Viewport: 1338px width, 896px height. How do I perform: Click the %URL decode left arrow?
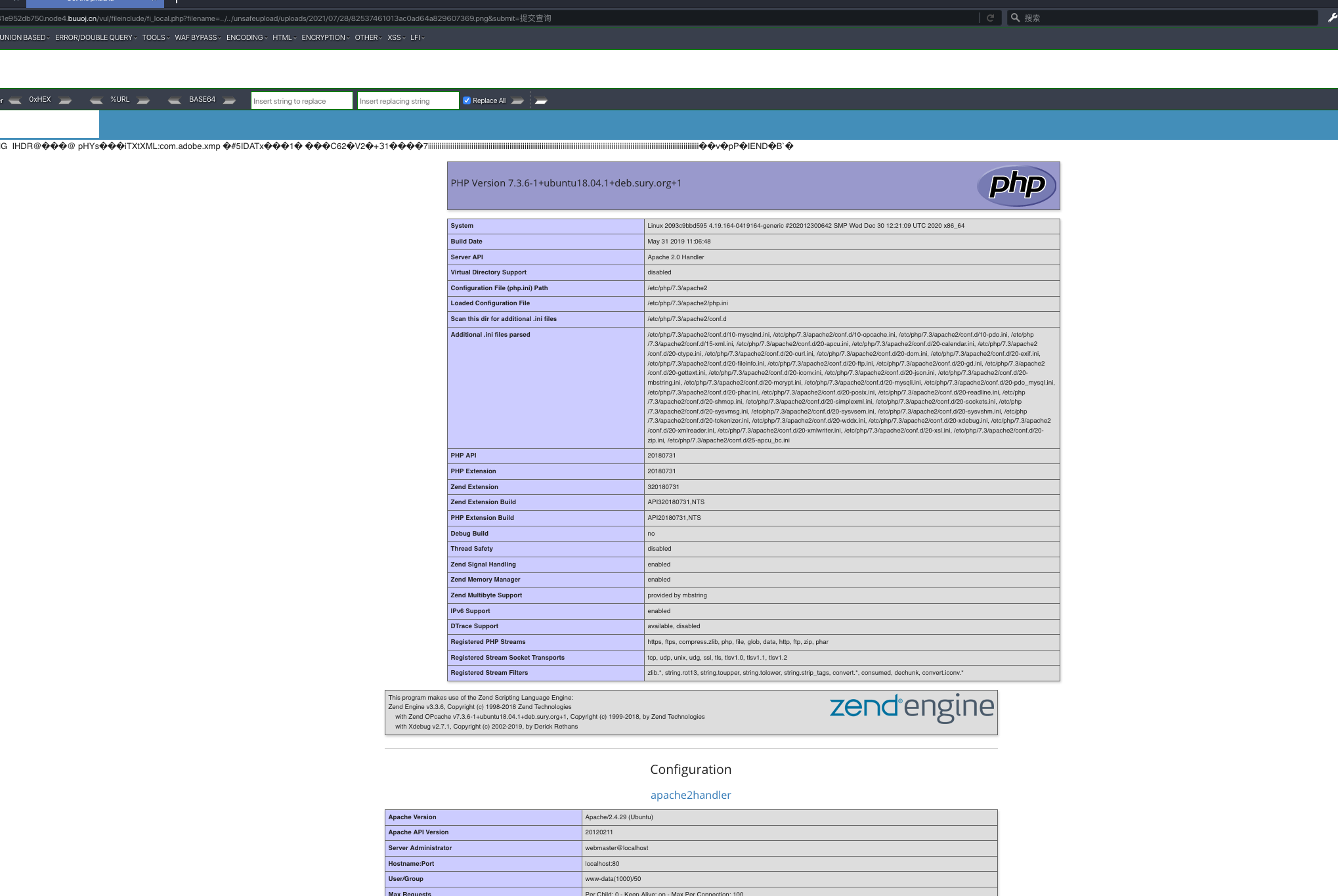tap(96, 100)
